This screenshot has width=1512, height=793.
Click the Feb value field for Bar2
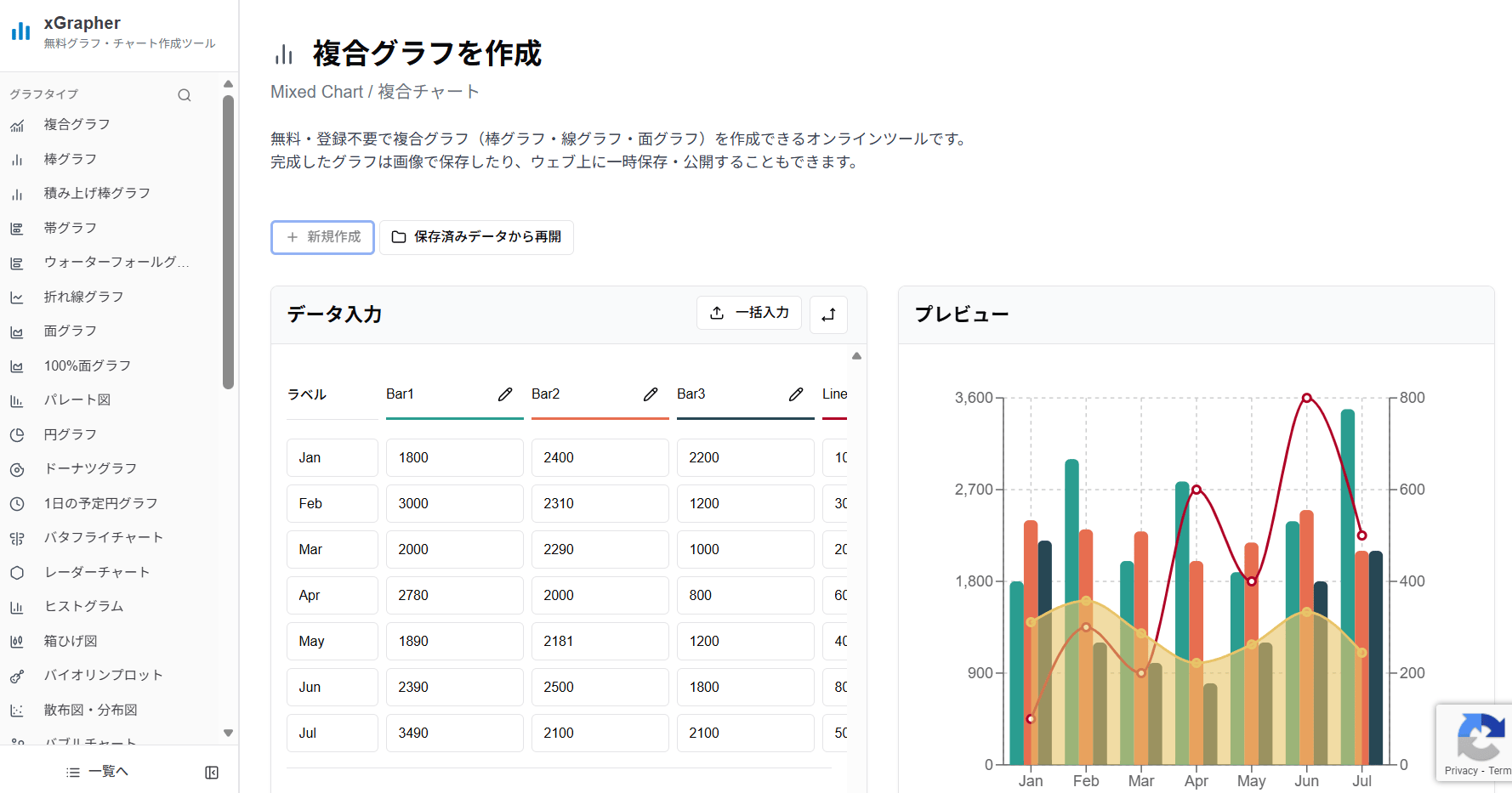pos(600,503)
